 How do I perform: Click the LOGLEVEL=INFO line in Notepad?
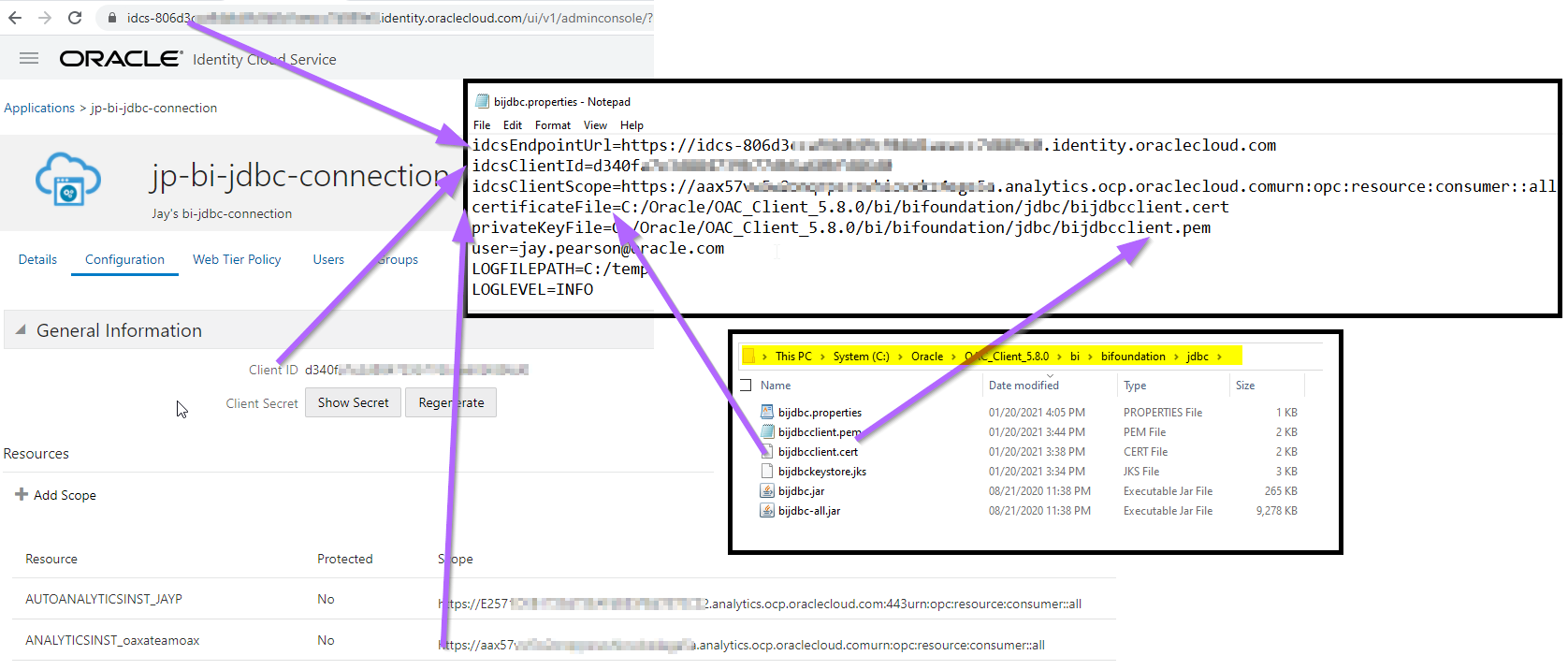coord(532,290)
